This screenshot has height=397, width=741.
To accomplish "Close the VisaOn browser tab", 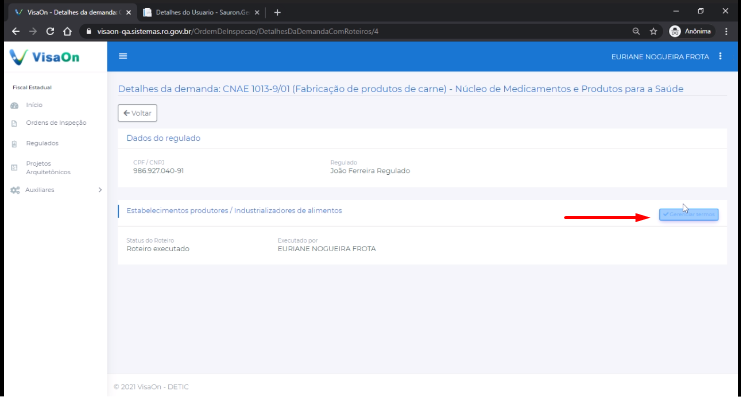I will [x=129, y=12].
